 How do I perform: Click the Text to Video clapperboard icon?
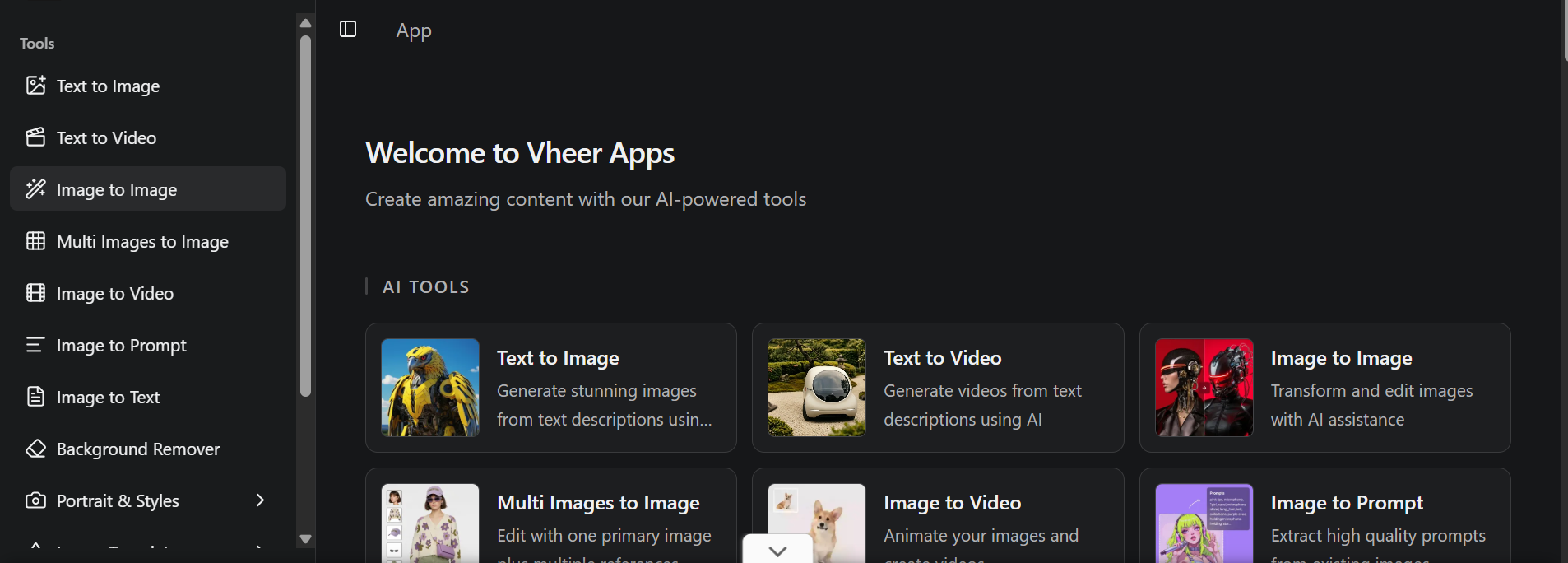[35, 137]
